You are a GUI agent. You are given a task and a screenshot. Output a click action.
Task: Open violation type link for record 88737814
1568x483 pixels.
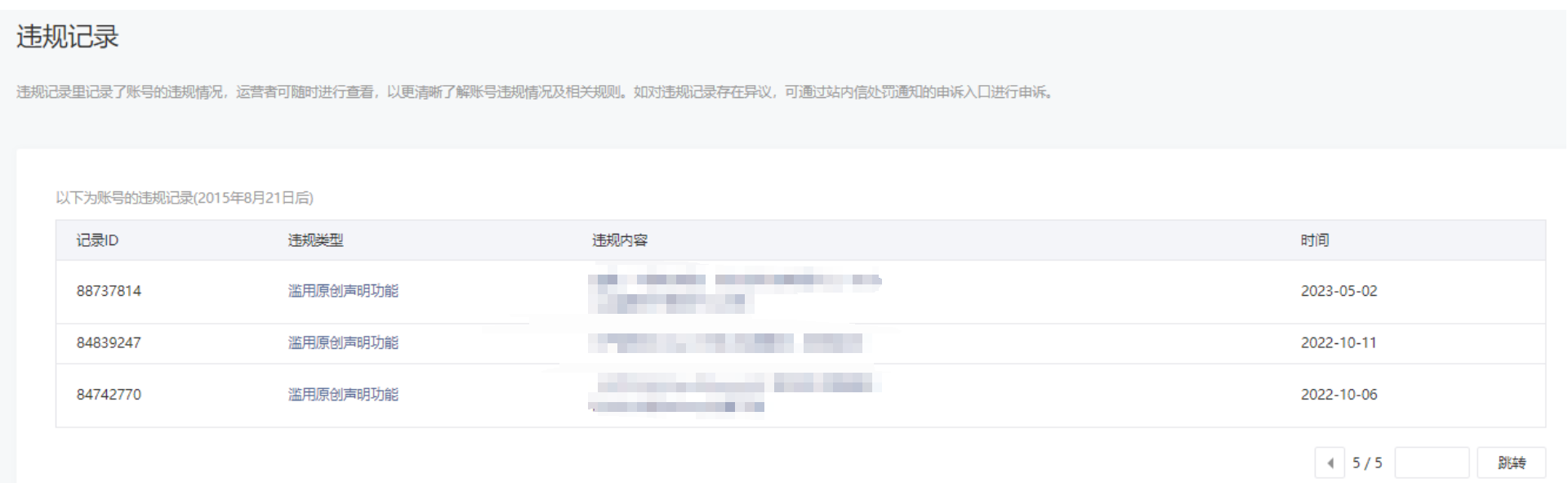(343, 291)
